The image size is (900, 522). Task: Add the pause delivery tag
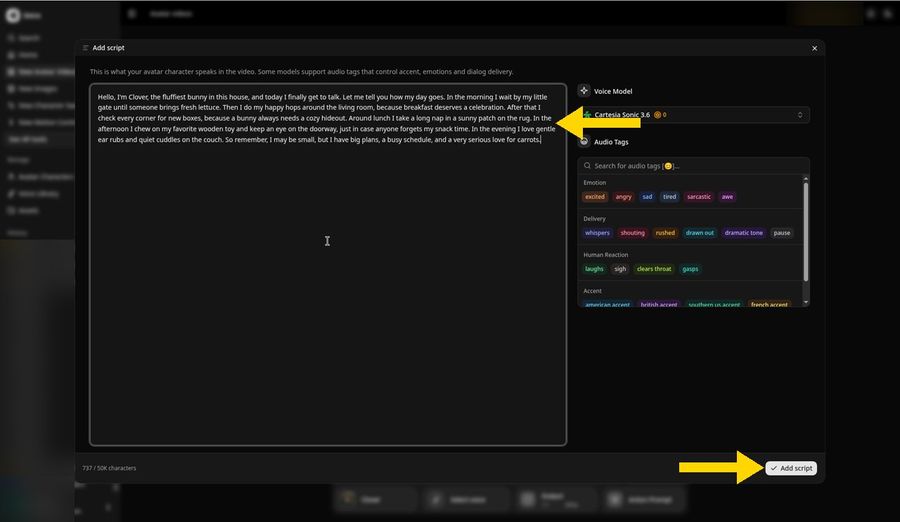pyautogui.click(x=782, y=233)
